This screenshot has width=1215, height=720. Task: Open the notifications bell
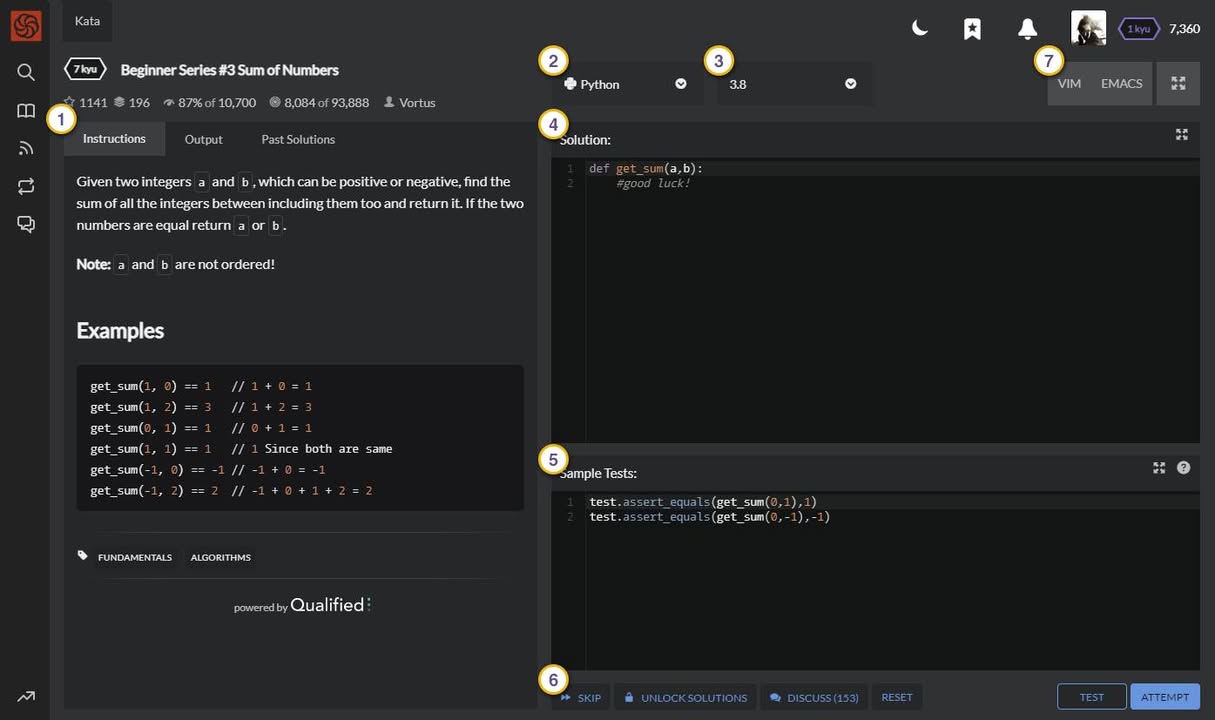(x=1027, y=29)
